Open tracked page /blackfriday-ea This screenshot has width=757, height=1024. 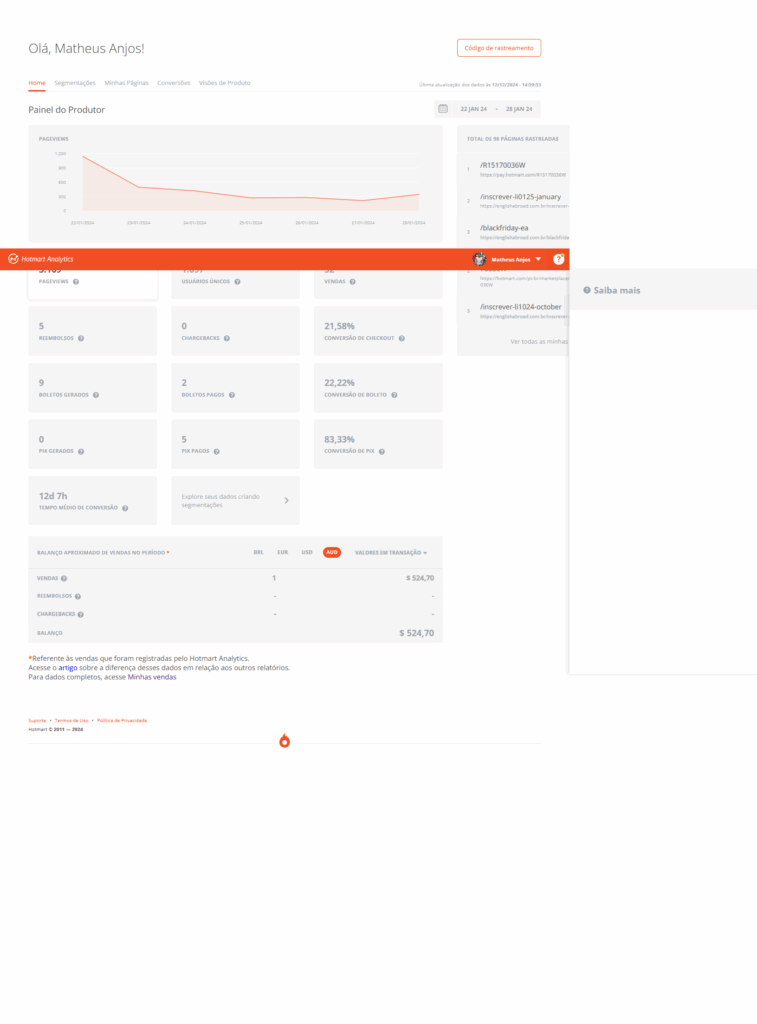[x=504, y=228]
